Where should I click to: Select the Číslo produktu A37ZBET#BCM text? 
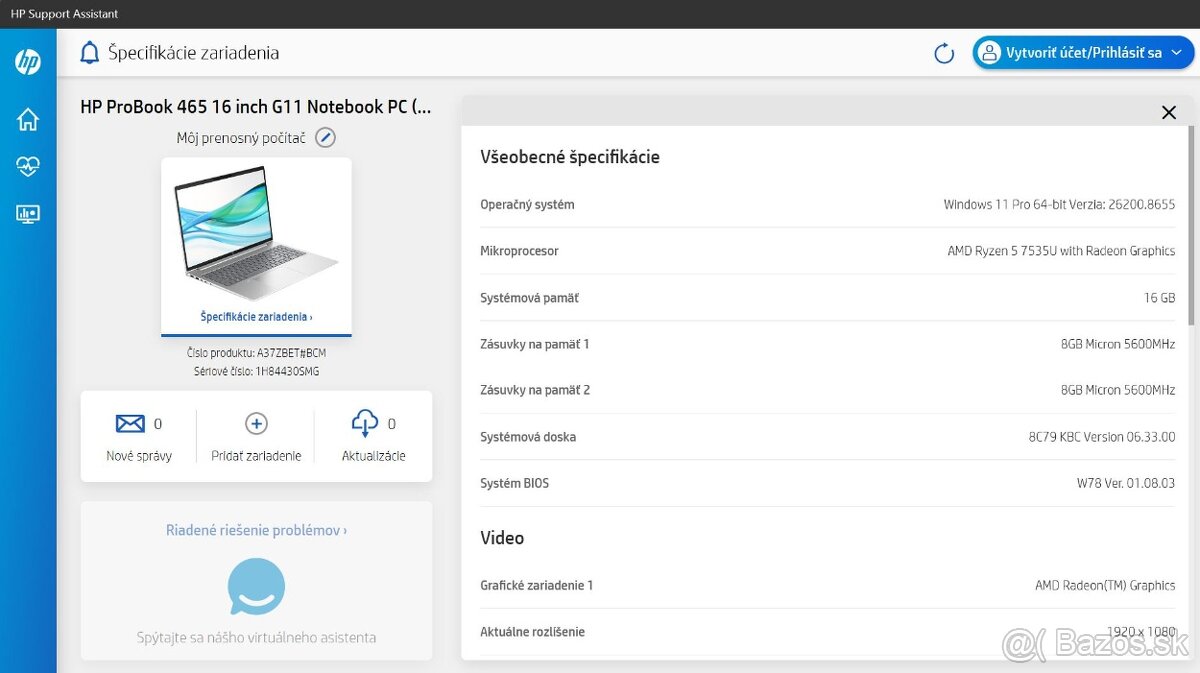point(256,353)
